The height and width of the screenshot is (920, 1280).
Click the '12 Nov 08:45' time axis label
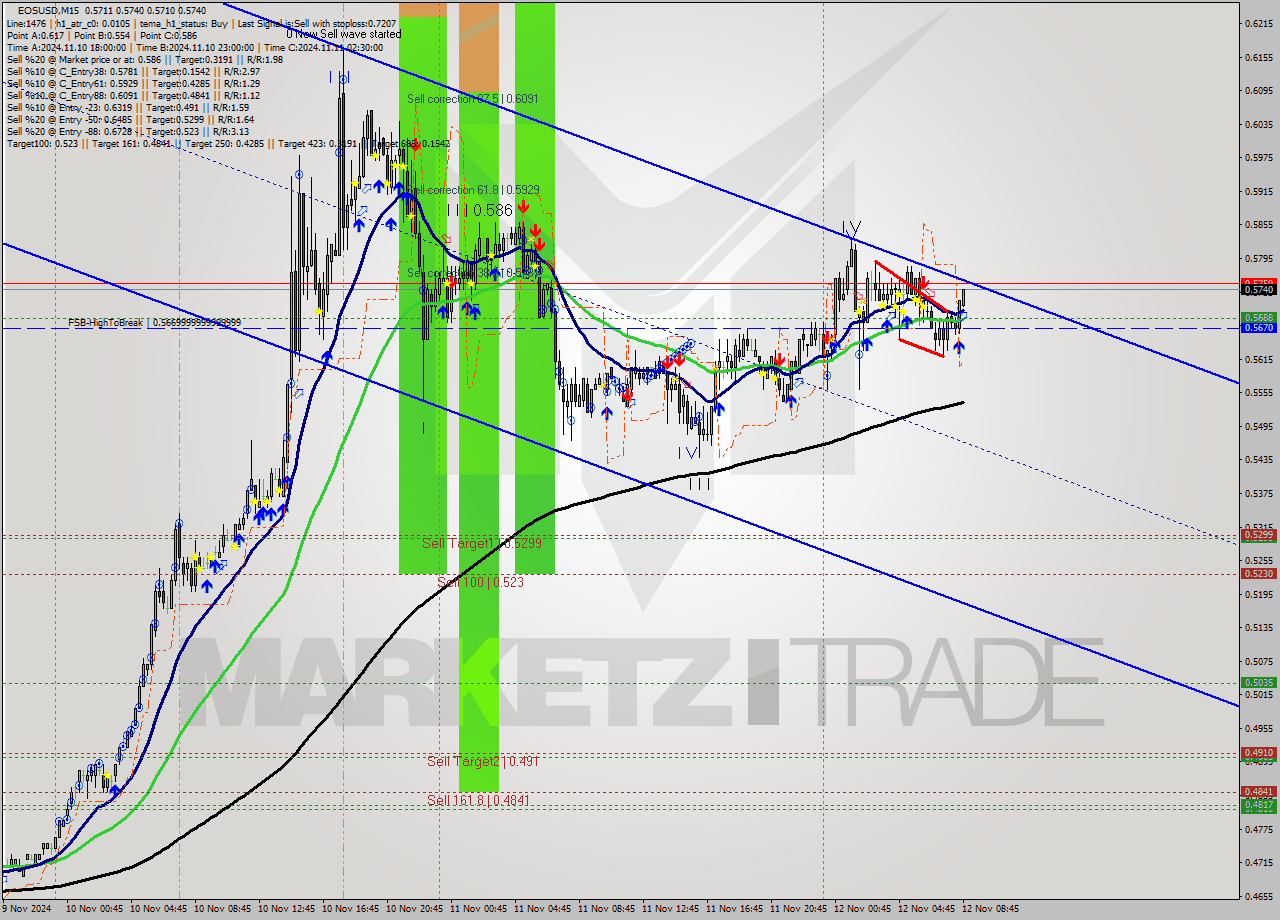[x=991, y=909]
